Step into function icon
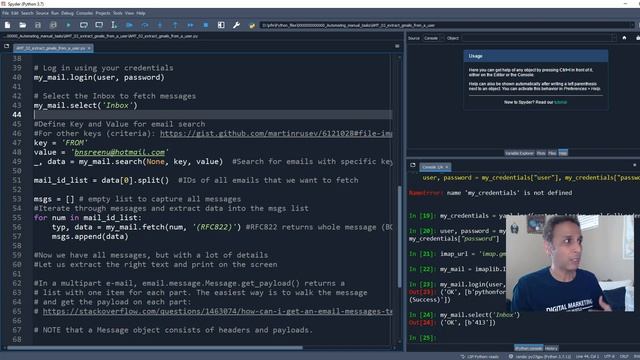 point(160,25)
